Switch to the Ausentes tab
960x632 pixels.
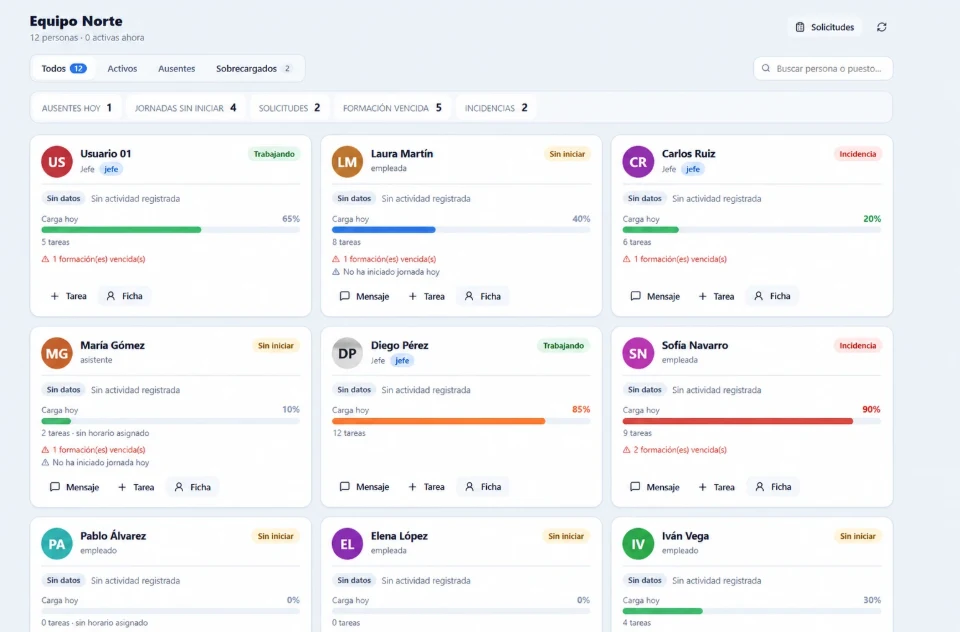pyautogui.click(x=176, y=69)
